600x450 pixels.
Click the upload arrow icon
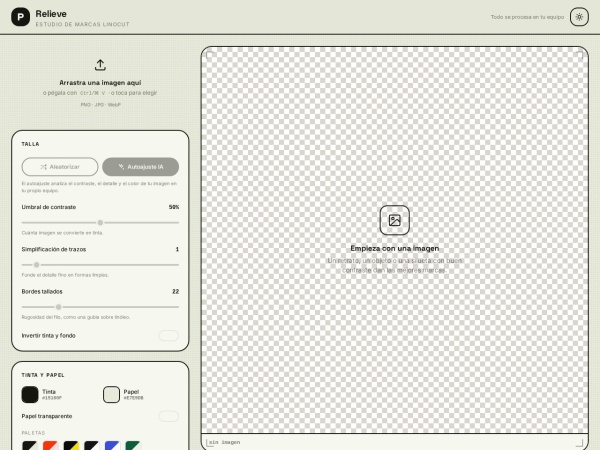pyautogui.click(x=100, y=65)
